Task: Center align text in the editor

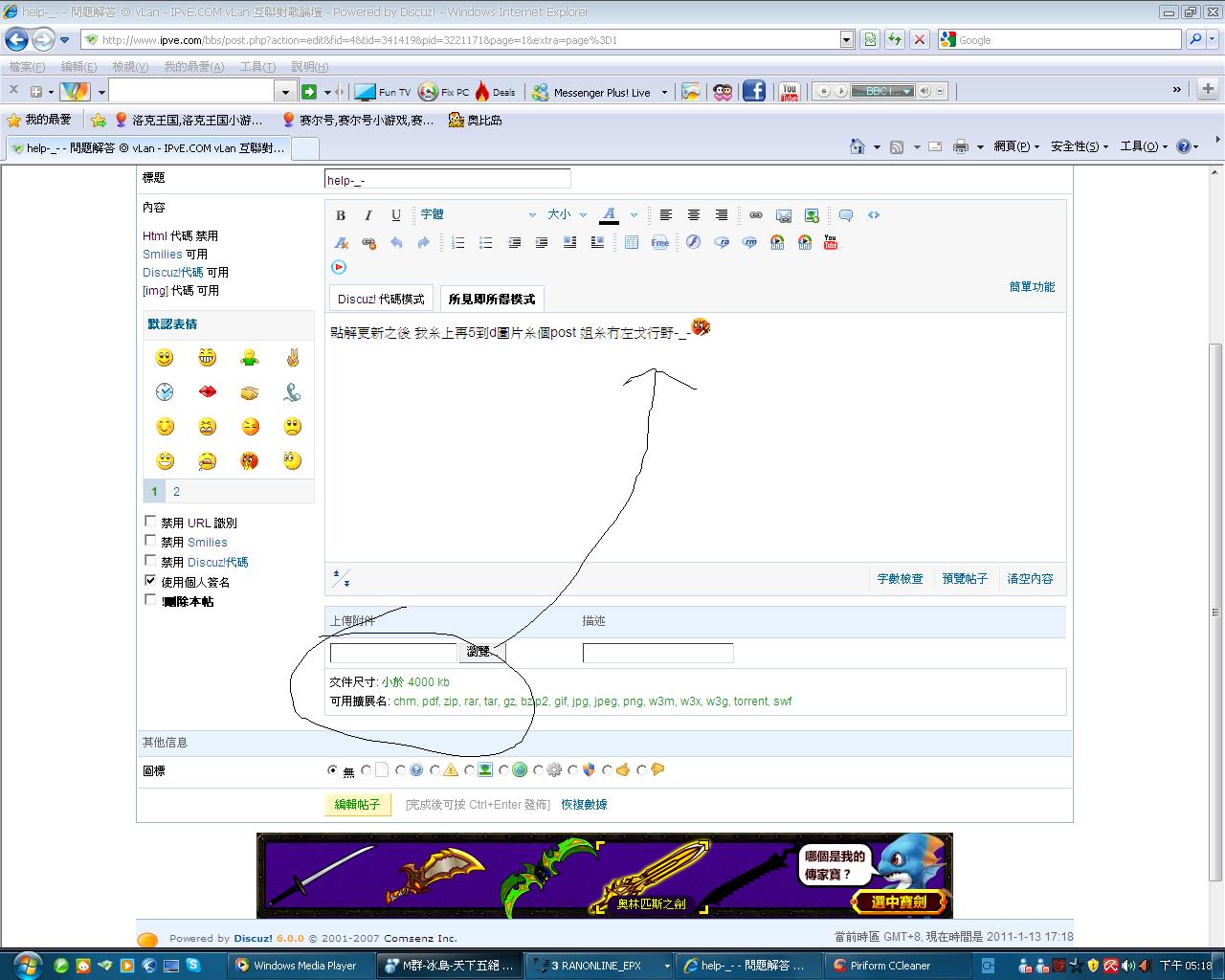Action: click(693, 215)
